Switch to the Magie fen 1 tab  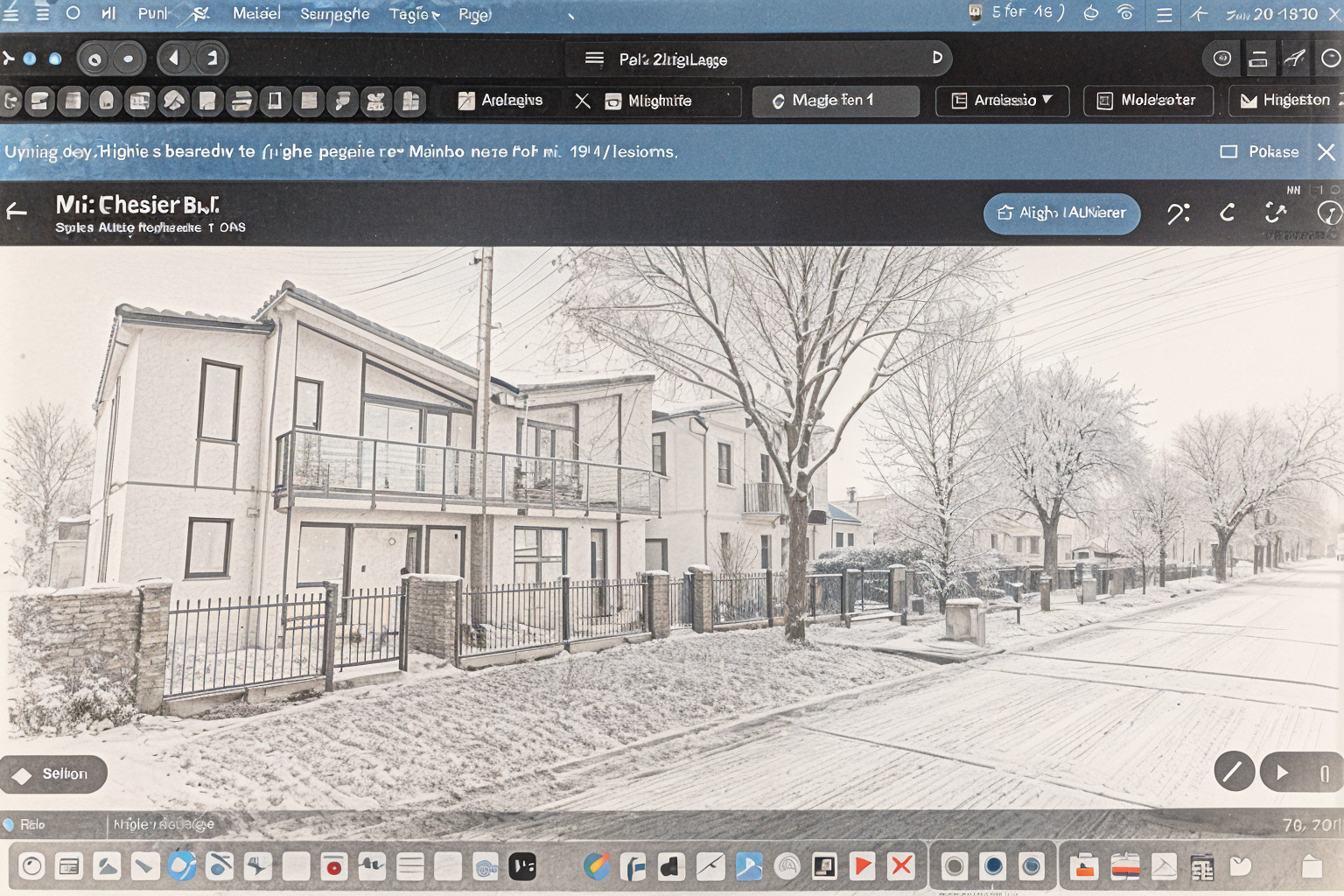tap(834, 101)
